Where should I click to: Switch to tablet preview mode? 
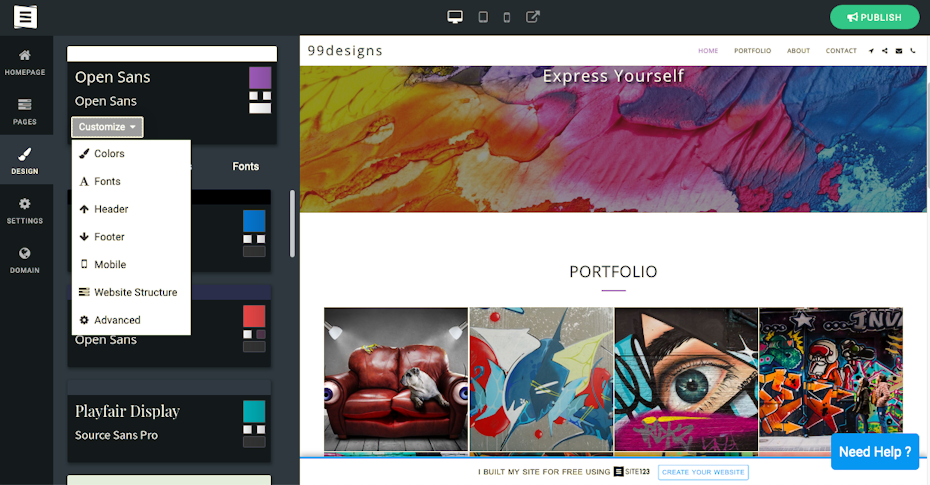[x=483, y=17]
